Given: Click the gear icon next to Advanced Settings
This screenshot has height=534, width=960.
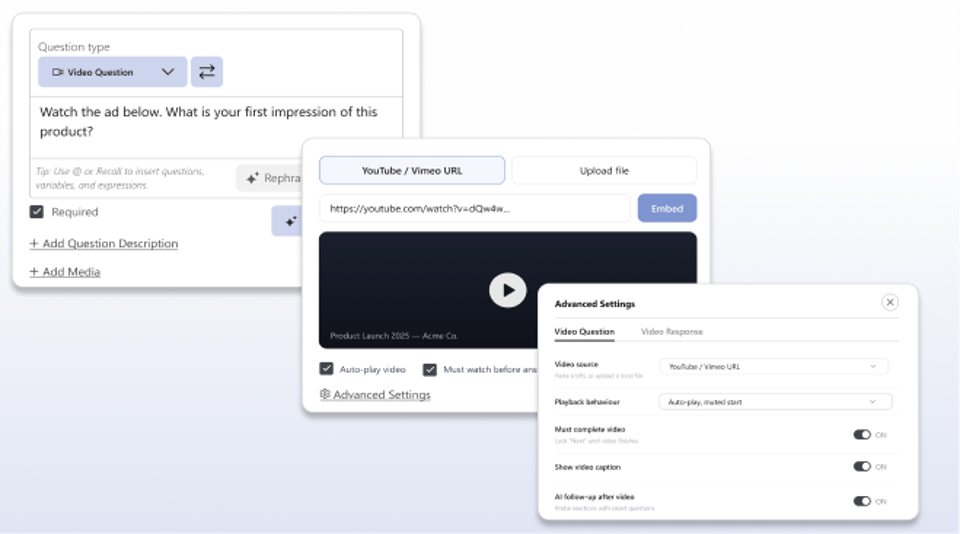Looking at the screenshot, I should [325, 394].
